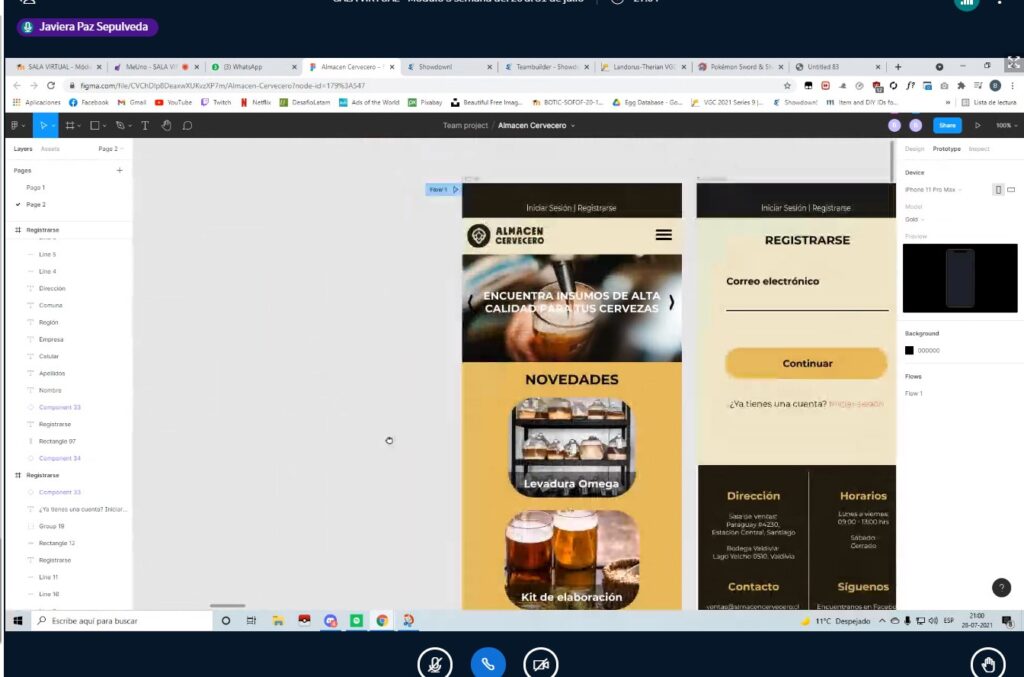The width and height of the screenshot is (1024, 677).
Task: Select the Frame tool
Action: (x=70, y=125)
